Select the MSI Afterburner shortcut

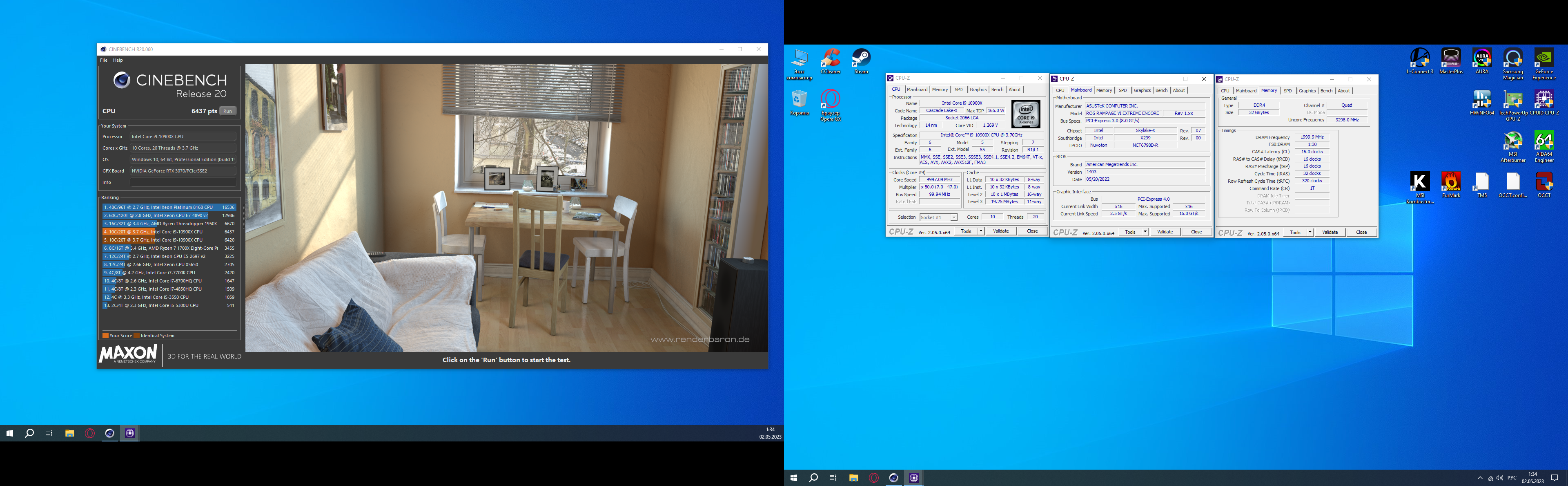coord(1513,147)
